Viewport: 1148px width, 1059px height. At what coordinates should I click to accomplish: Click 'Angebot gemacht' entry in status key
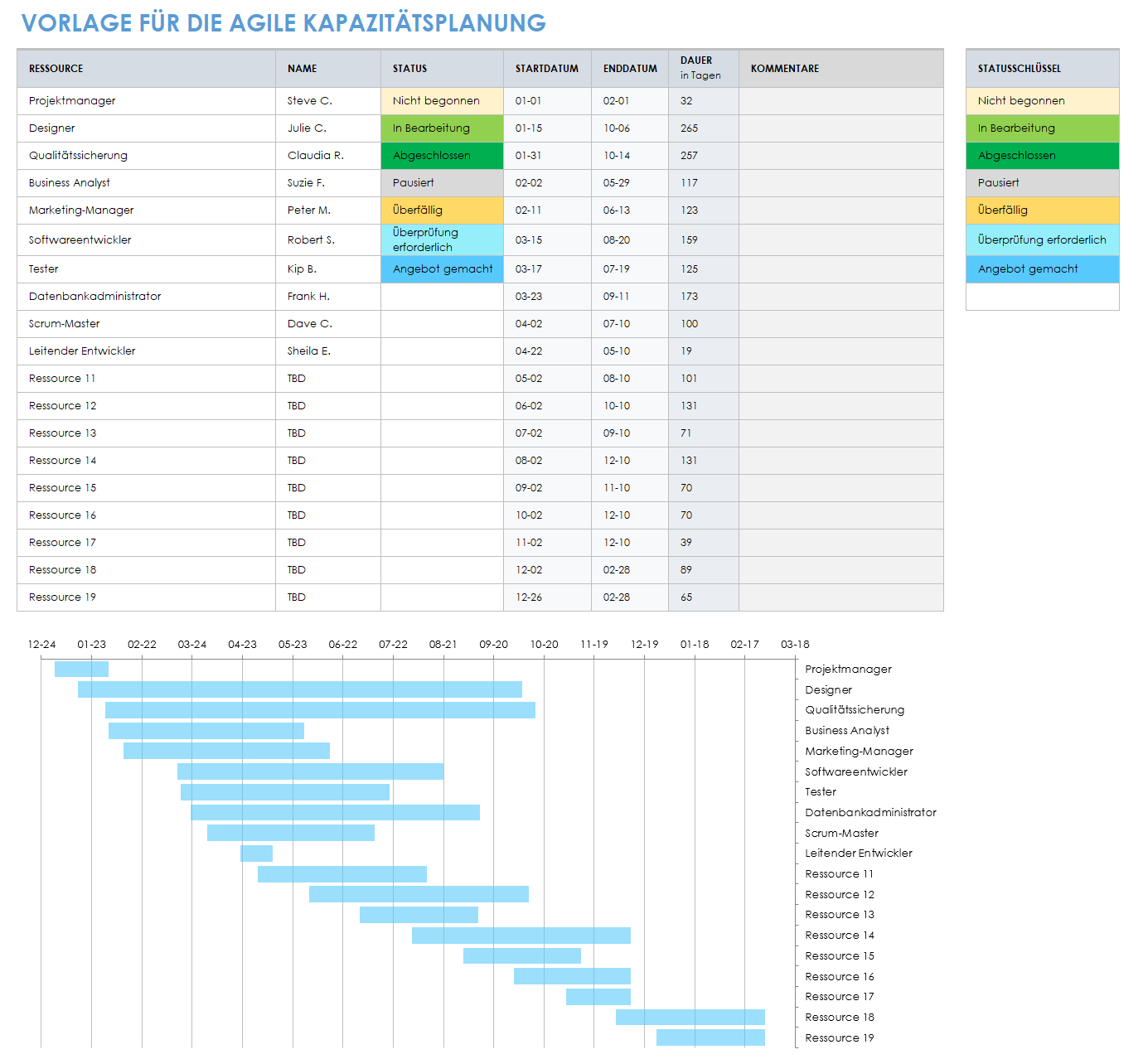[x=1042, y=269]
